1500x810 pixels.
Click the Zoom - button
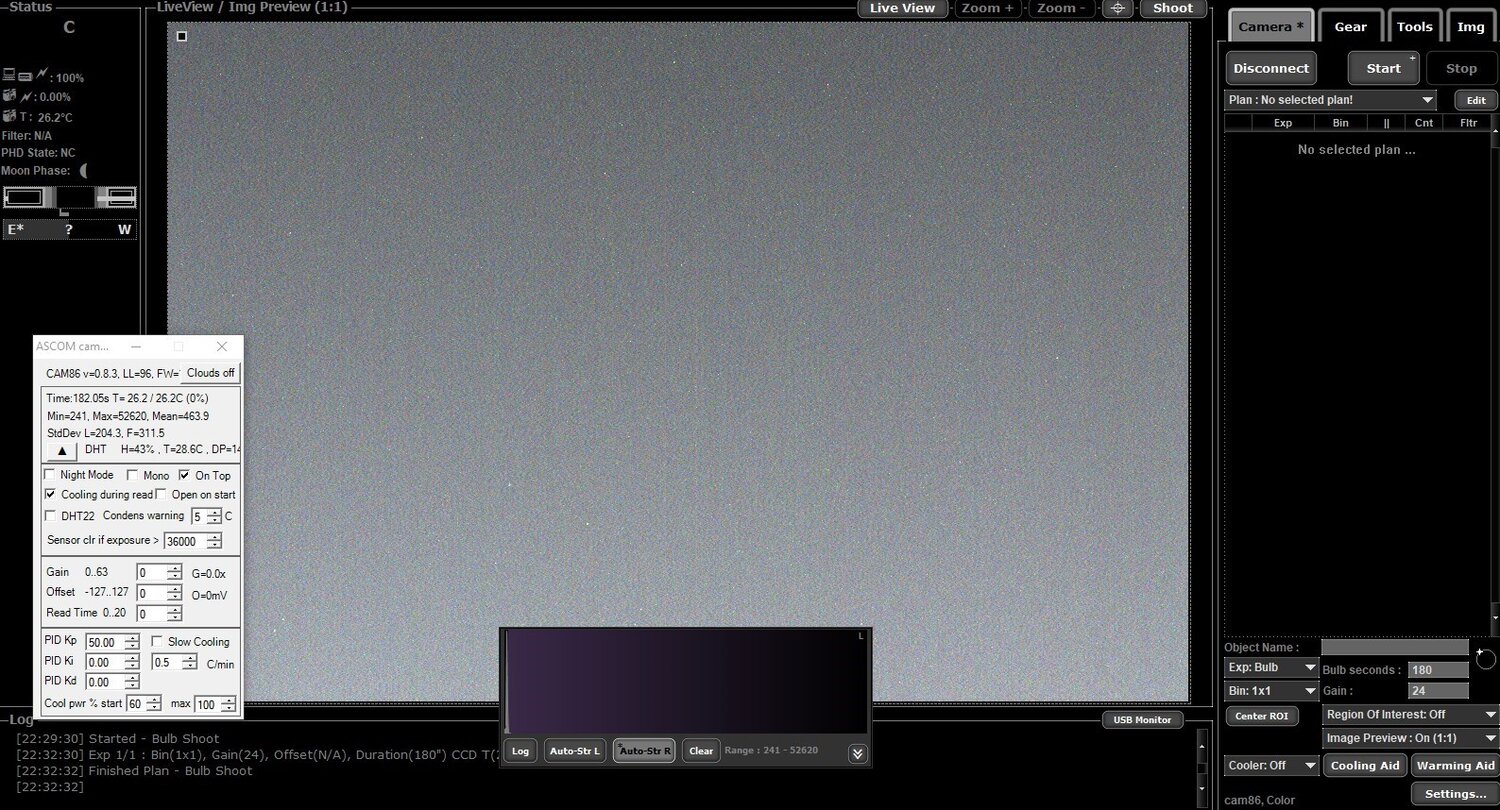pyautogui.click(x=1062, y=8)
